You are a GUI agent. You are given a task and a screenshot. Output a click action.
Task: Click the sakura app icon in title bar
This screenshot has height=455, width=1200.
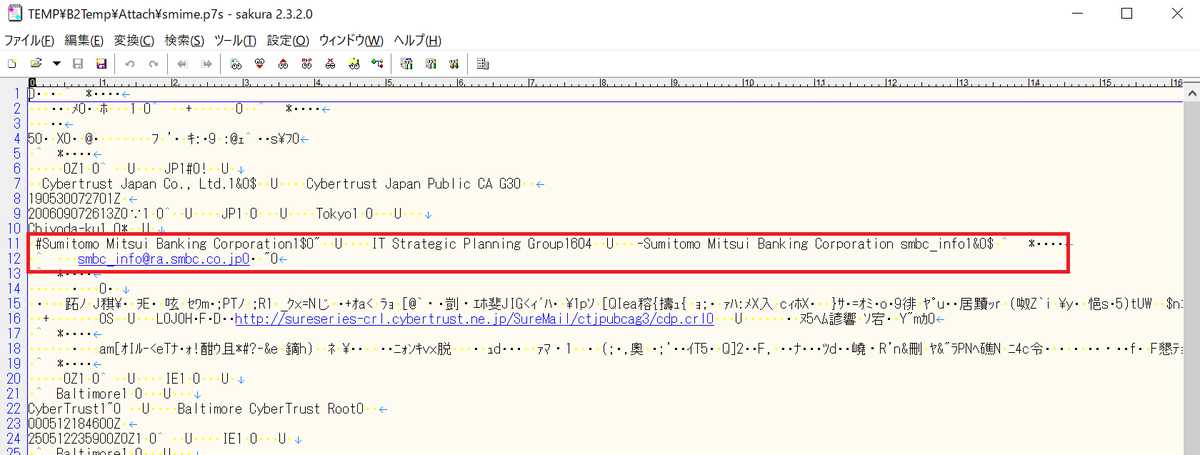[14, 14]
